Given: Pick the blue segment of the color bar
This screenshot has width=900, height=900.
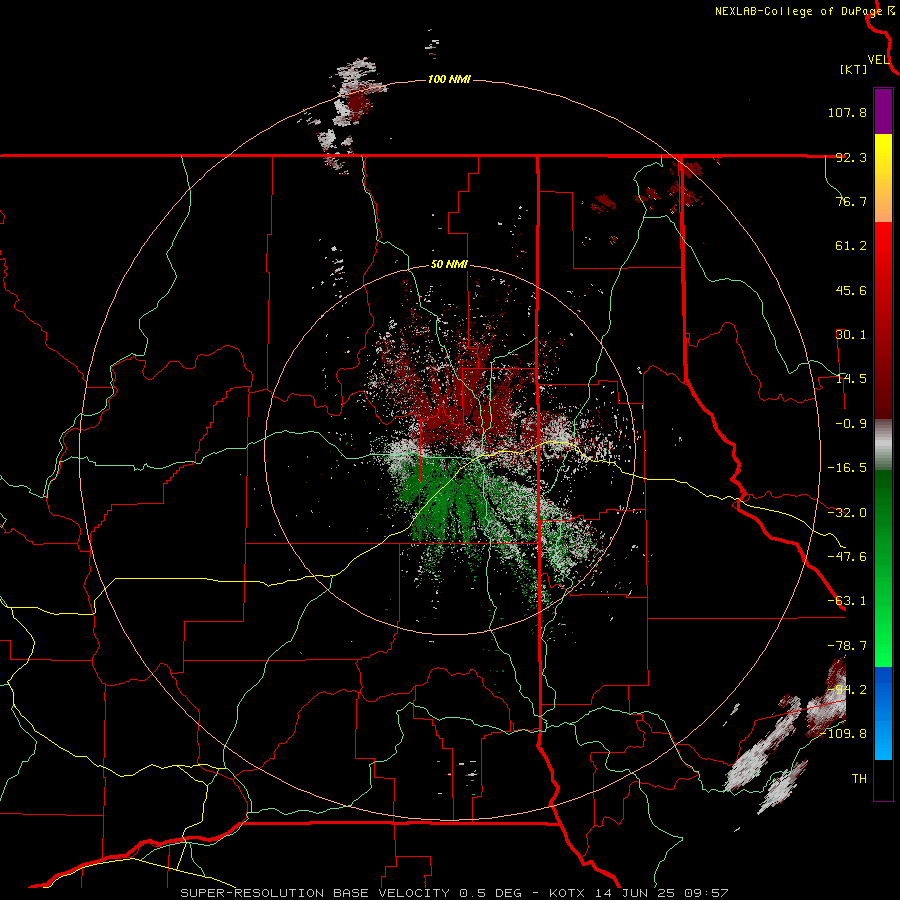Looking at the screenshot, I should coord(883,713).
